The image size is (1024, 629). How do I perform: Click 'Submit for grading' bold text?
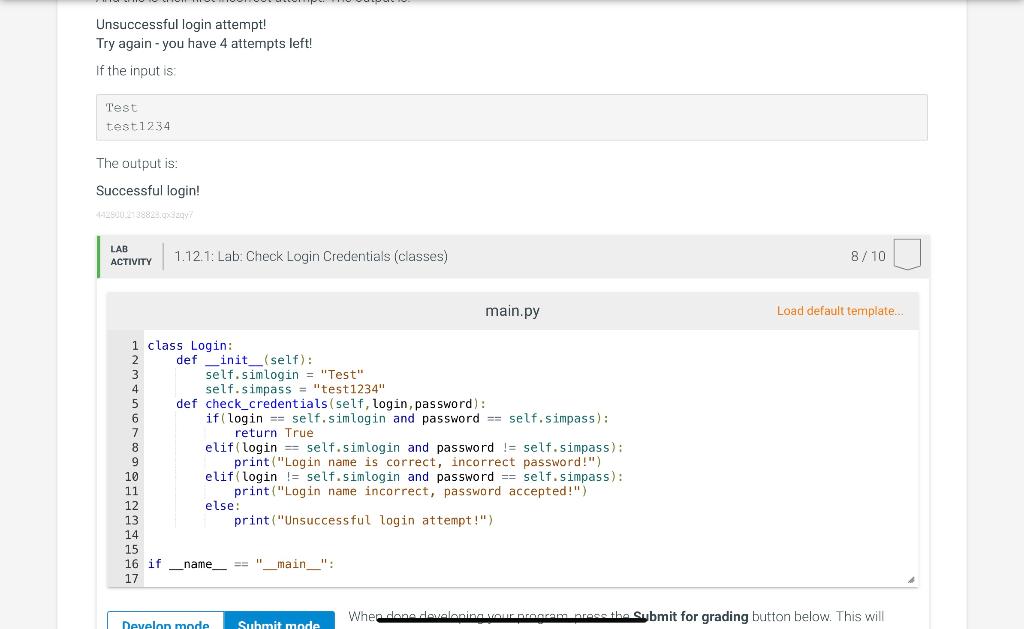(x=690, y=617)
